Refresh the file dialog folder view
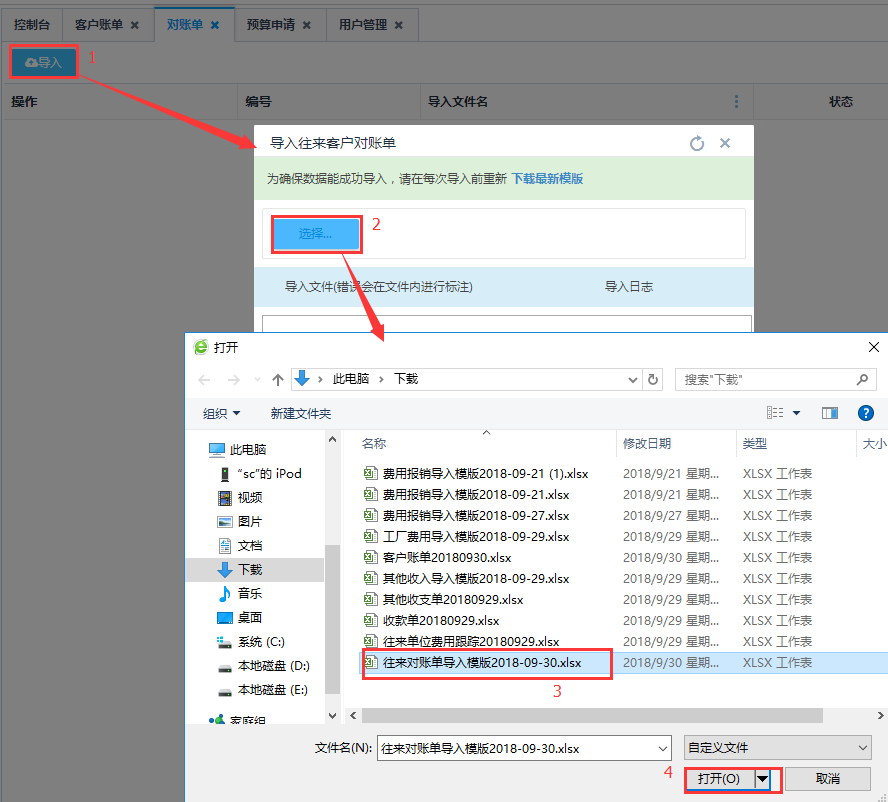 tap(654, 380)
